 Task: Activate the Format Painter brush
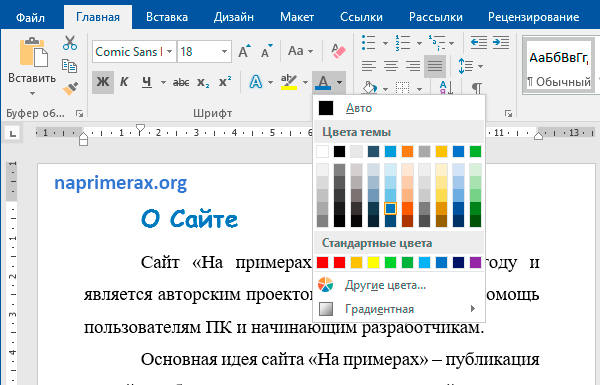click(70, 88)
